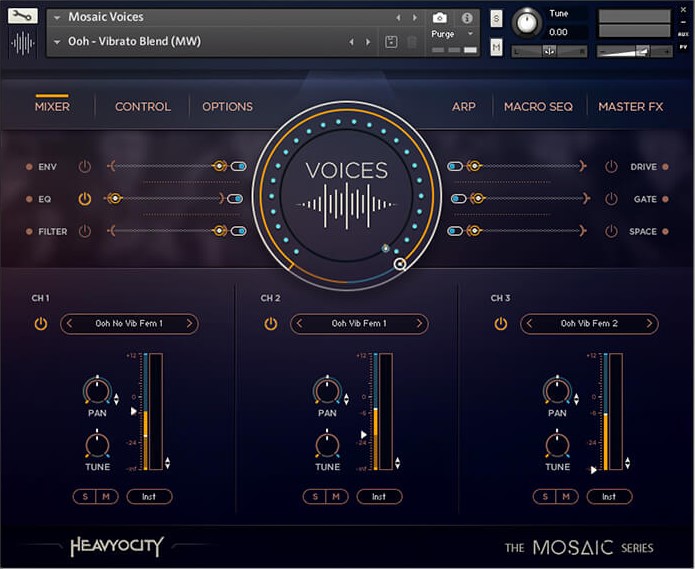This screenshot has height=569, width=695.
Task: Click the EQ macro range slider handle
Action: tap(115, 198)
